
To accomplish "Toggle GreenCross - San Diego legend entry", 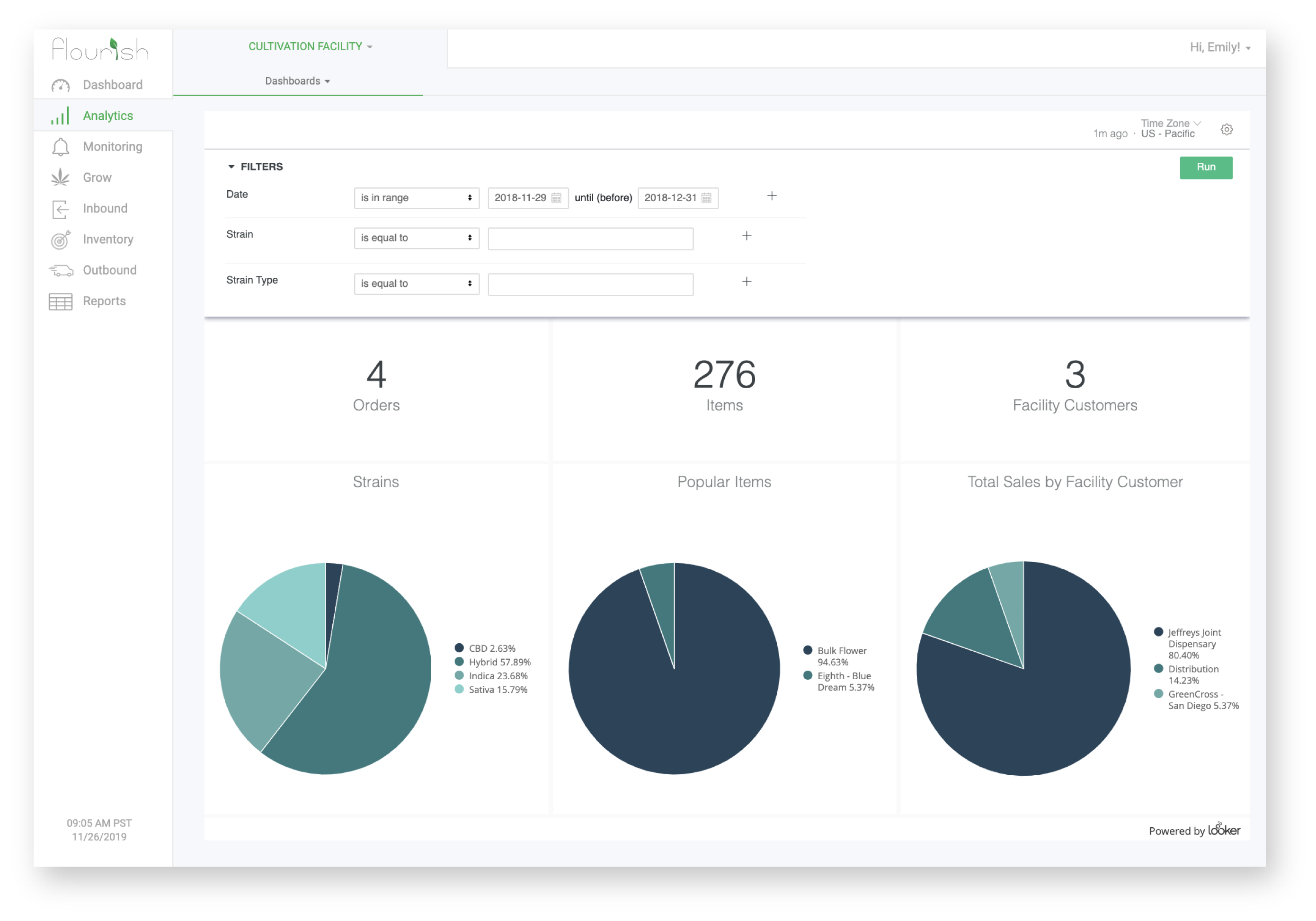I will tap(1196, 699).
